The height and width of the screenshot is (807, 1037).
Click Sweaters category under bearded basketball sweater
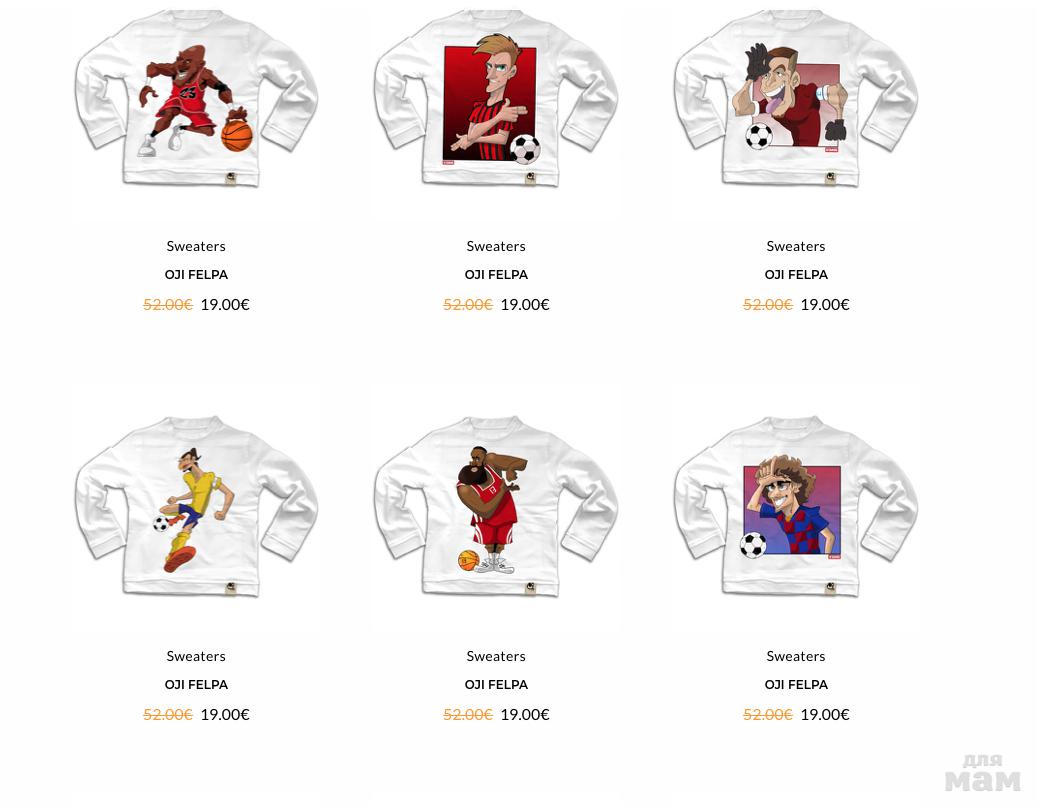coord(496,656)
